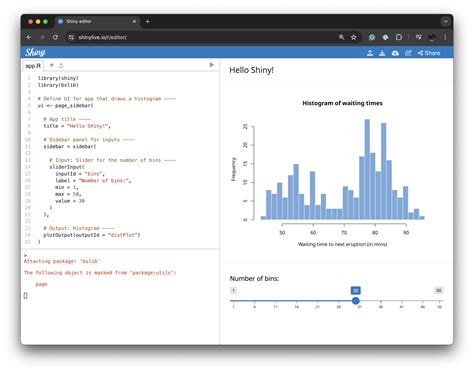Open the browser profile avatar

pyautogui.click(x=432, y=37)
